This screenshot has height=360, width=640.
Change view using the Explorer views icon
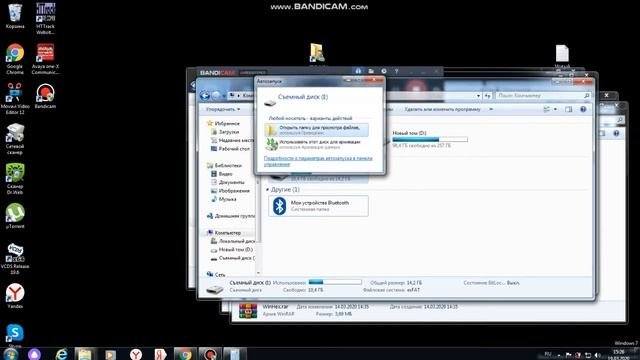547,109
